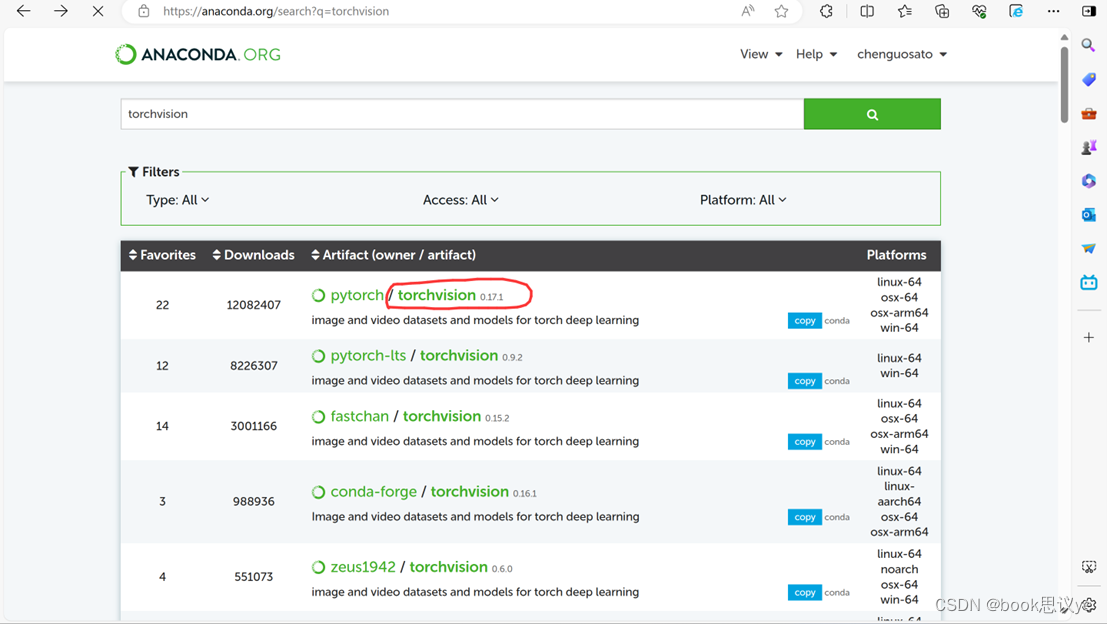The height and width of the screenshot is (624, 1107).
Task: Expand the Type: All filter
Action: 177,200
